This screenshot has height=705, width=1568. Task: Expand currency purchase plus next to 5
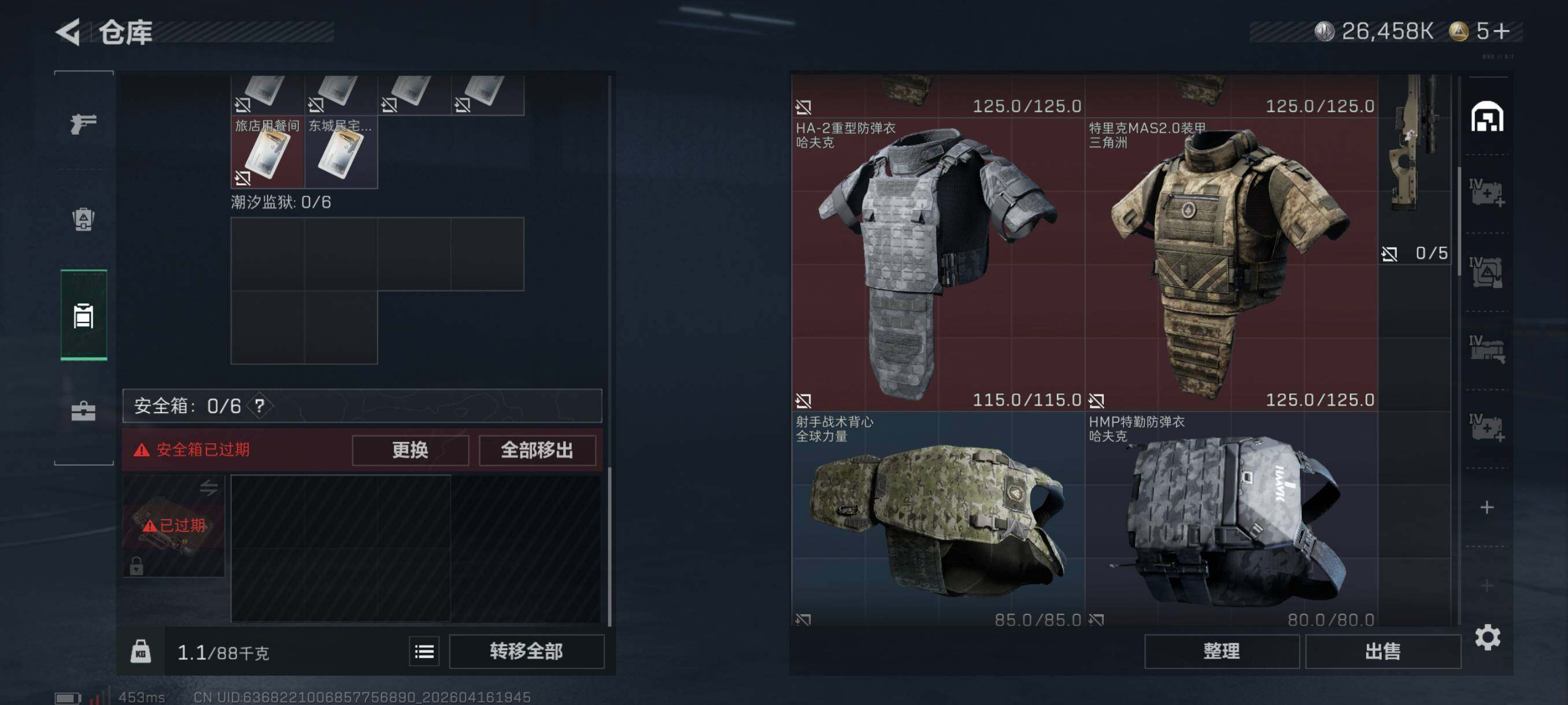click(x=1502, y=31)
